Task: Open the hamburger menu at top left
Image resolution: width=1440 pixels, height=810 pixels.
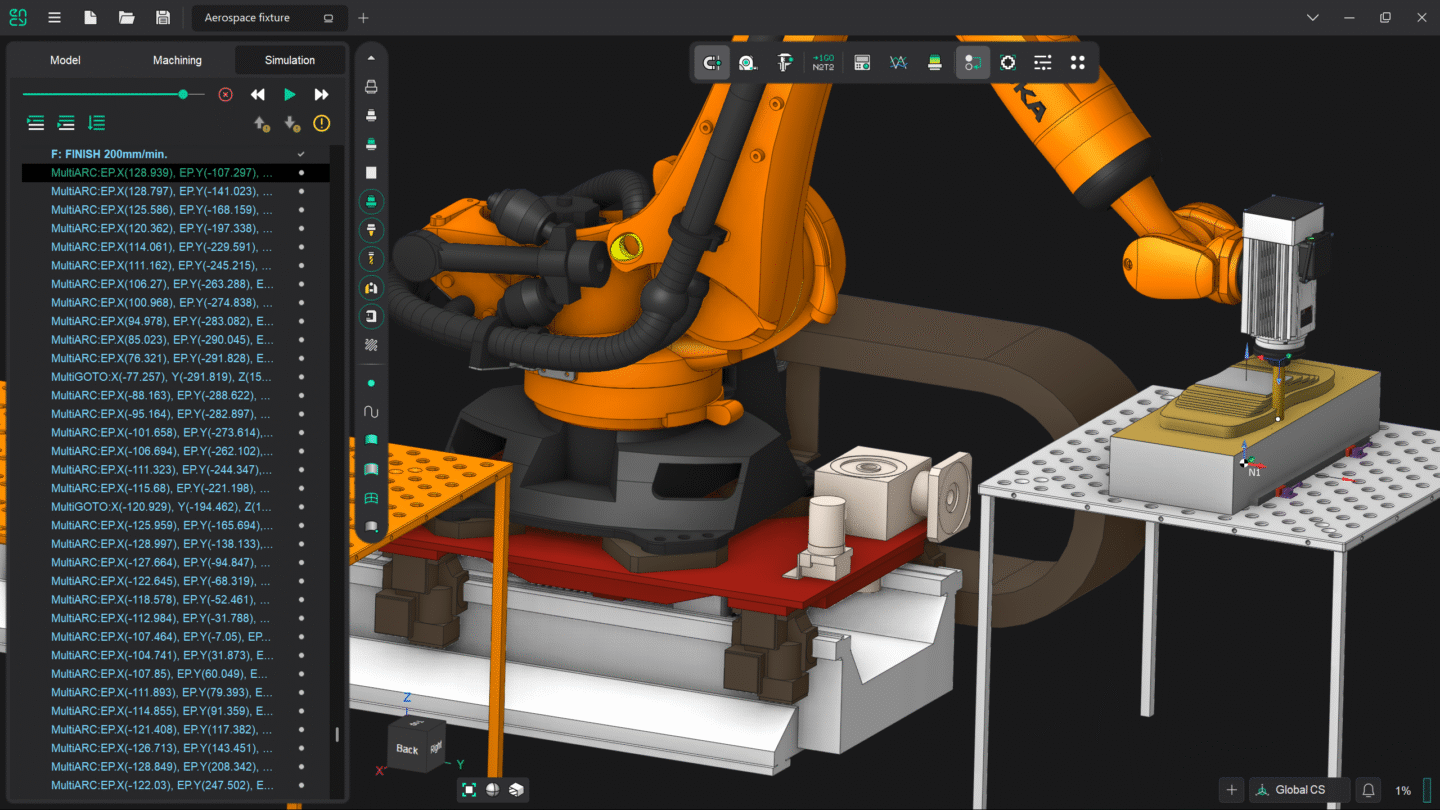Action: tap(54, 17)
